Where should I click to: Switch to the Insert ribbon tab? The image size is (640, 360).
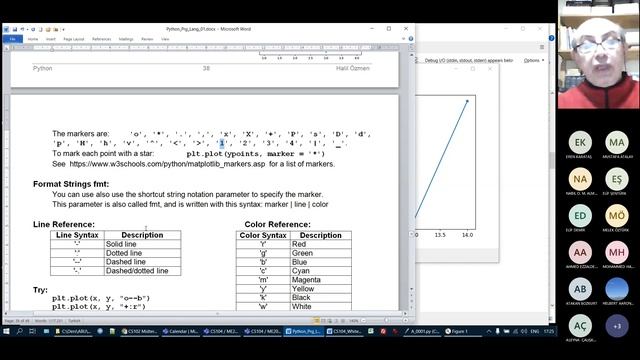51,39
